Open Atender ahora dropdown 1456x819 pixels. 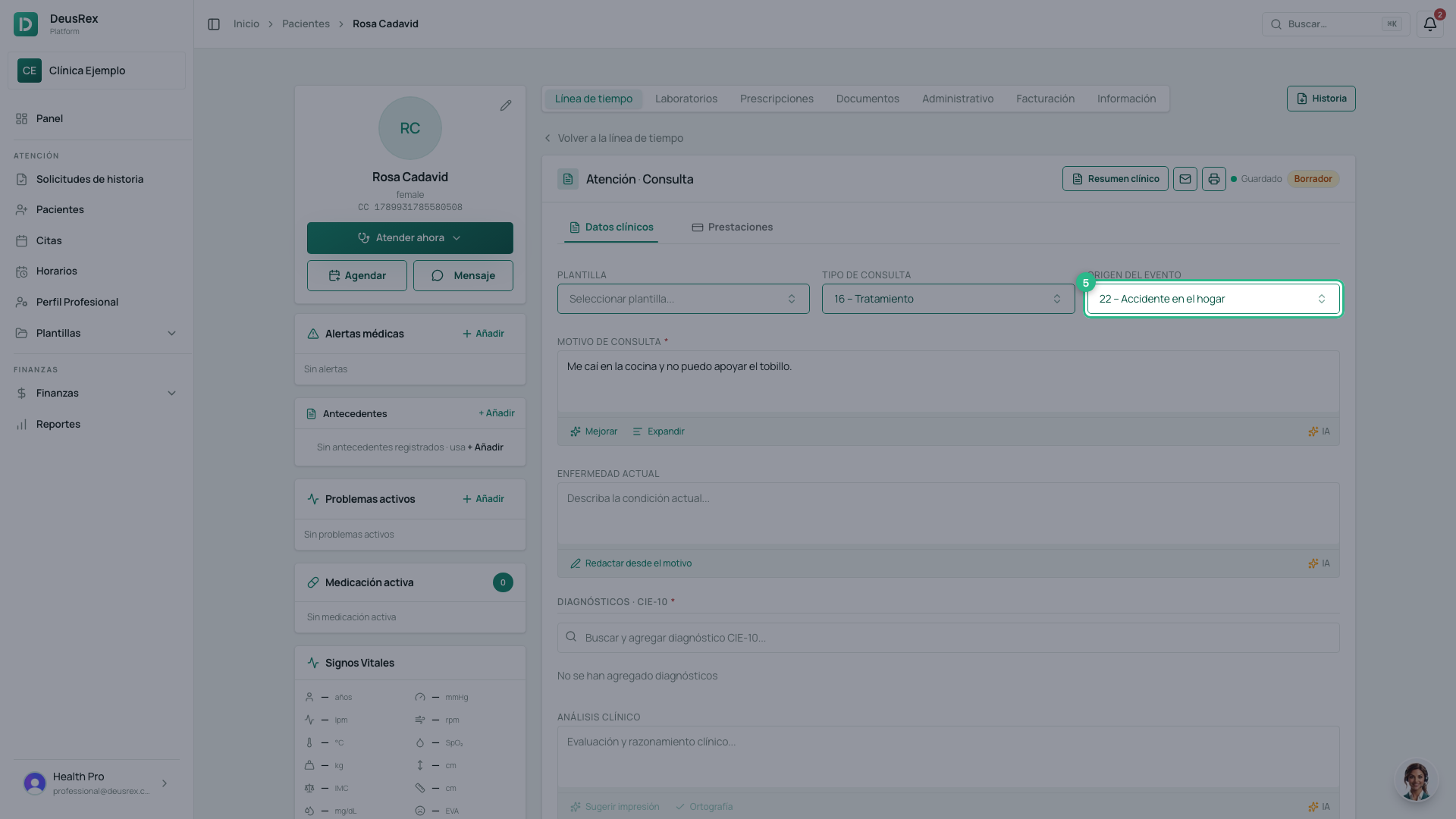tap(410, 238)
